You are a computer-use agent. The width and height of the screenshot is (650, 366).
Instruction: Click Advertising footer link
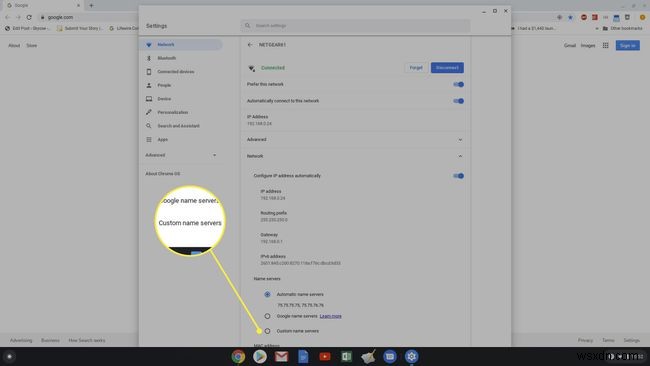point(21,340)
